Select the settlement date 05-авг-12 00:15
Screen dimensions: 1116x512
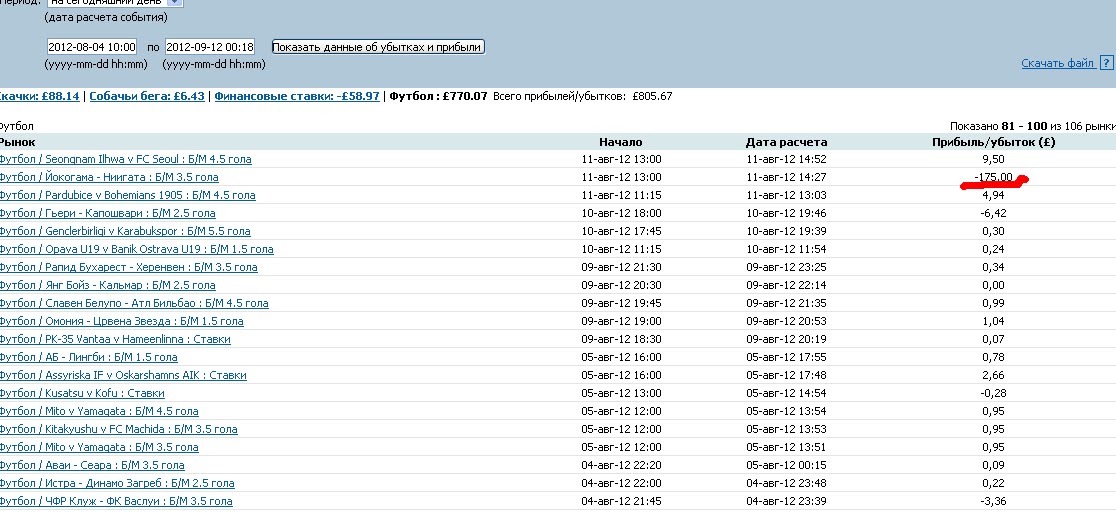tap(786, 465)
